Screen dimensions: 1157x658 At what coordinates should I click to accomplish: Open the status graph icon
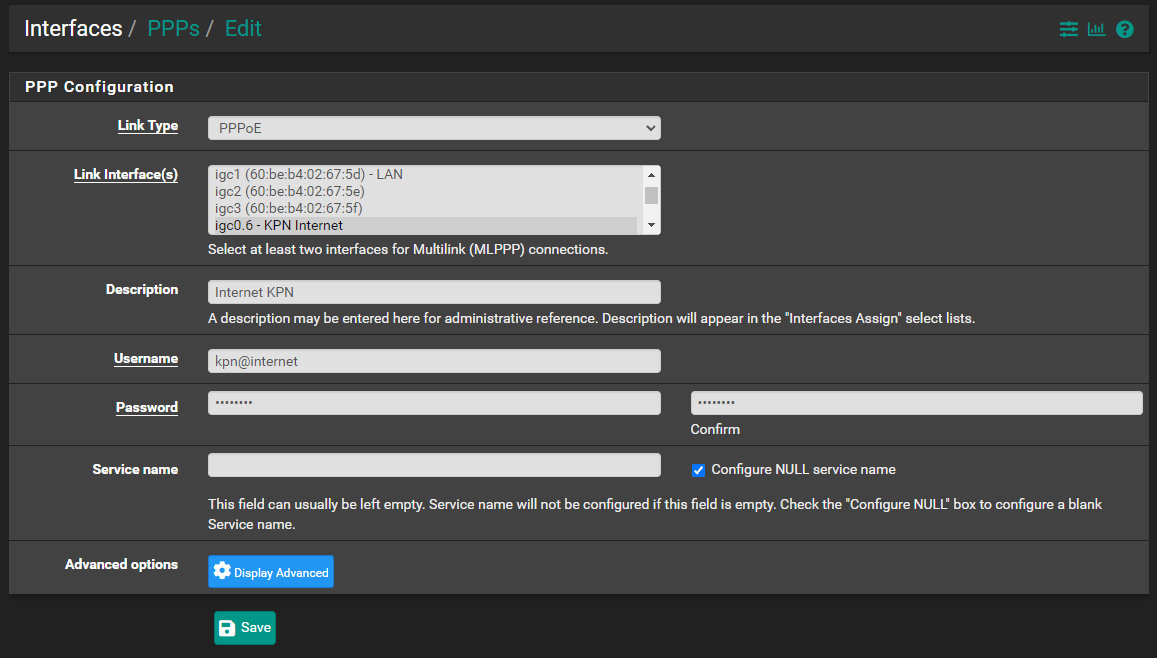click(1096, 29)
